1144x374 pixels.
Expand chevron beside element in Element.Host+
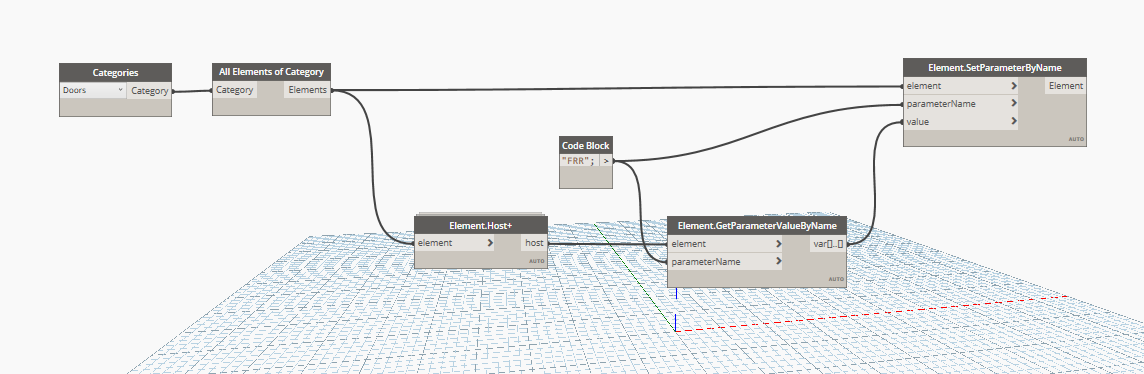click(x=490, y=243)
